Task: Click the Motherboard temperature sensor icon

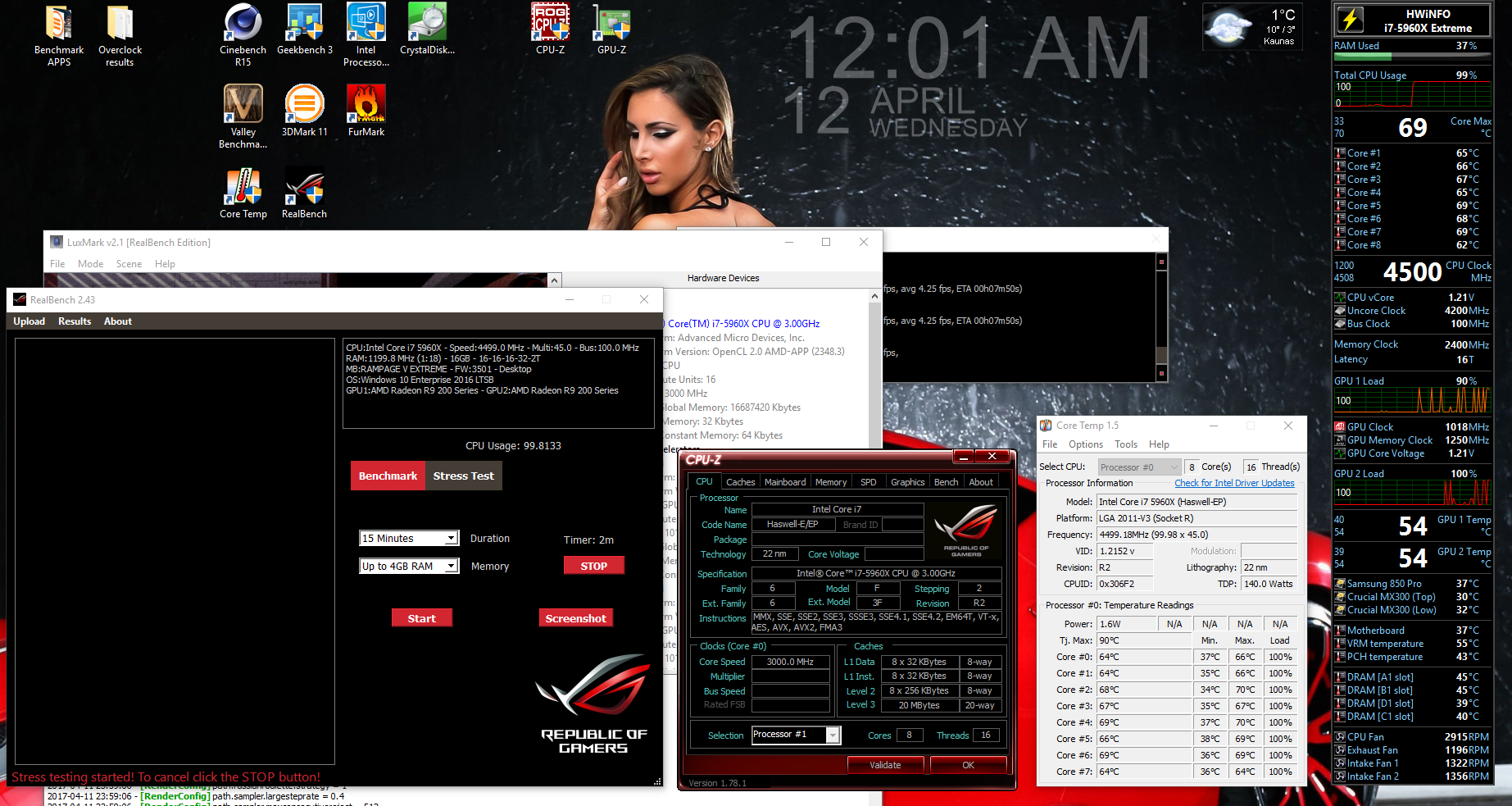Action: click(x=1340, y=631)
